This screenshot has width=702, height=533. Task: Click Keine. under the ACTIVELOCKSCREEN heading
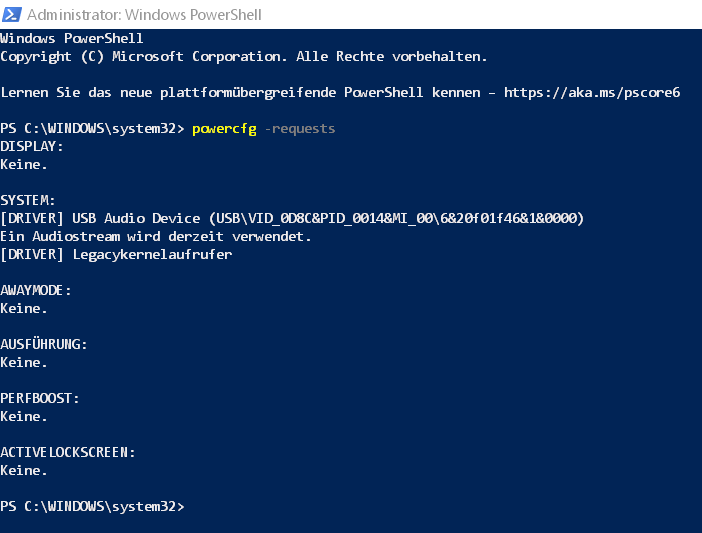(24, 471)
